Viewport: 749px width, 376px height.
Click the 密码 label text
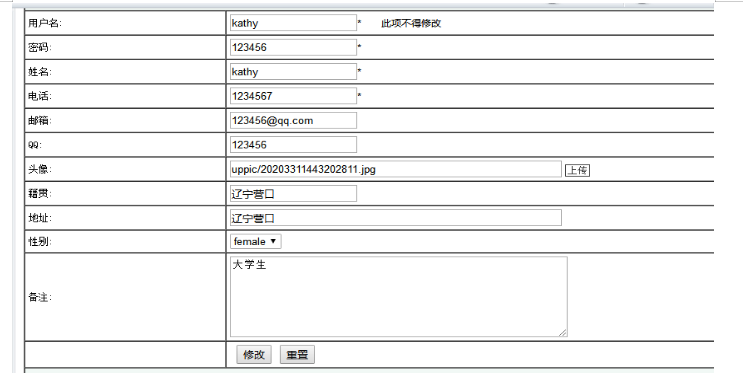coord(40,47)
